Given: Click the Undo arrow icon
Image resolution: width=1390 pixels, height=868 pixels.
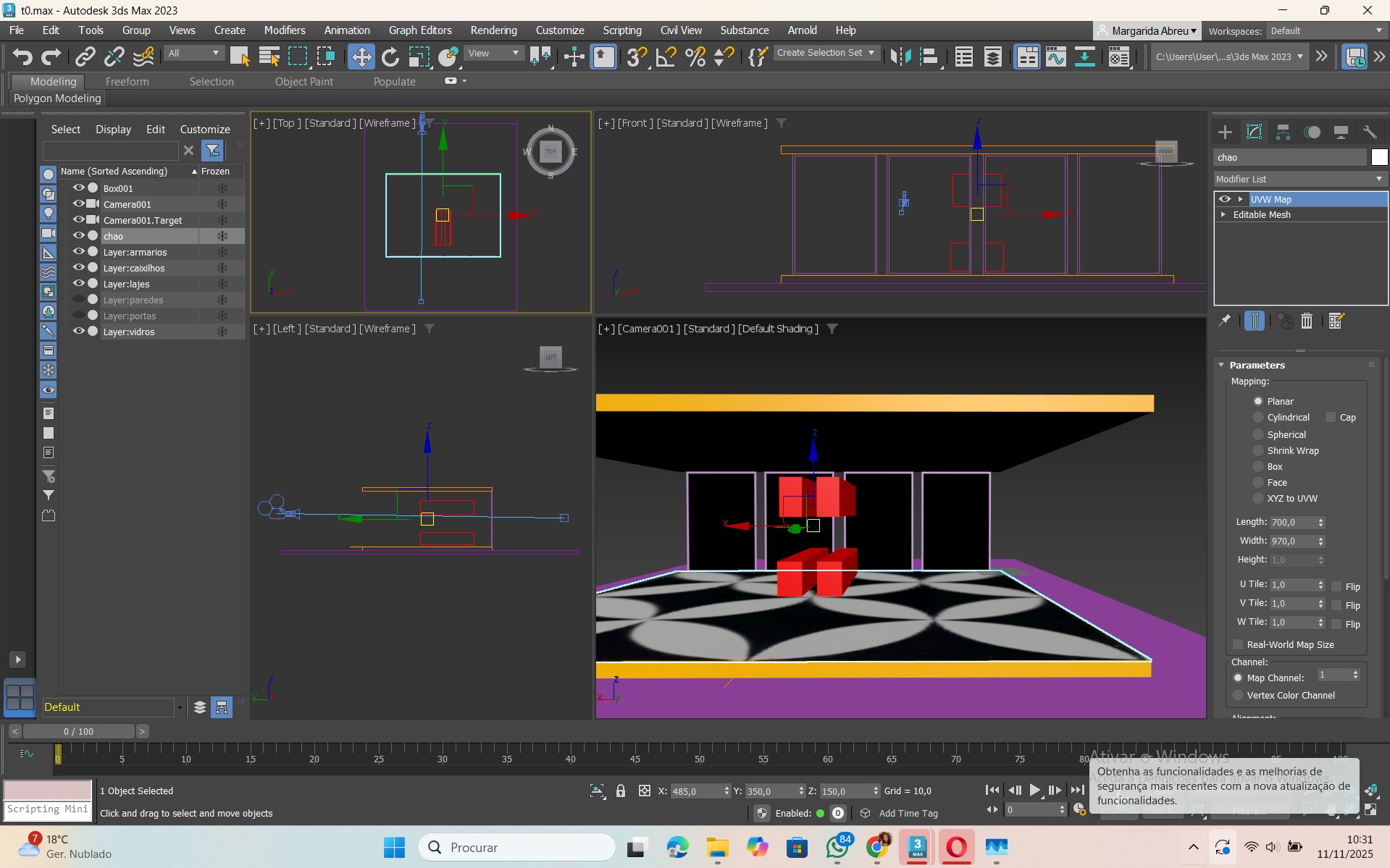Looking at the screenshot, I should (22, 56).
